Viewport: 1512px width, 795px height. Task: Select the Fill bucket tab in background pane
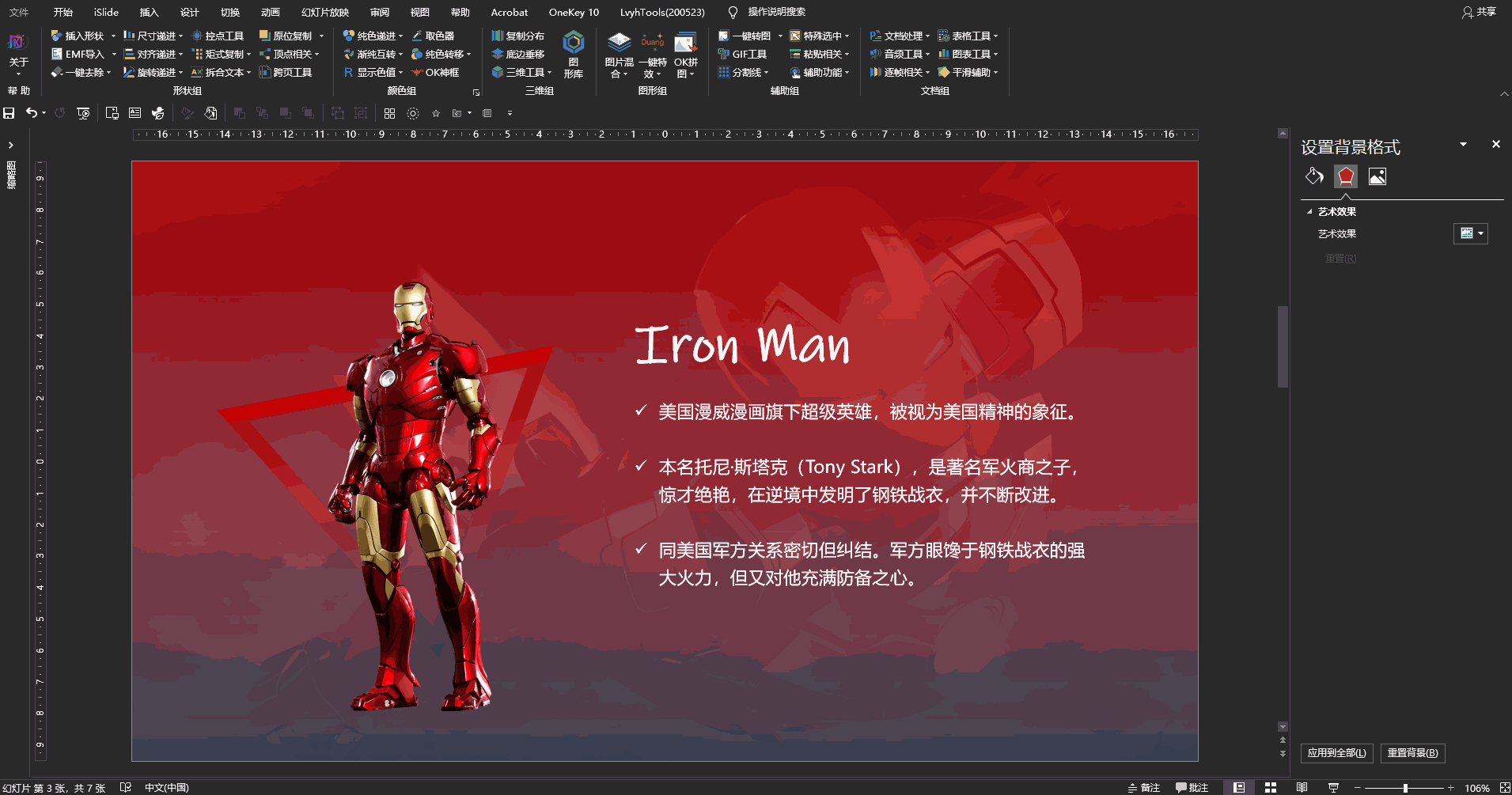pos(1314,176)
